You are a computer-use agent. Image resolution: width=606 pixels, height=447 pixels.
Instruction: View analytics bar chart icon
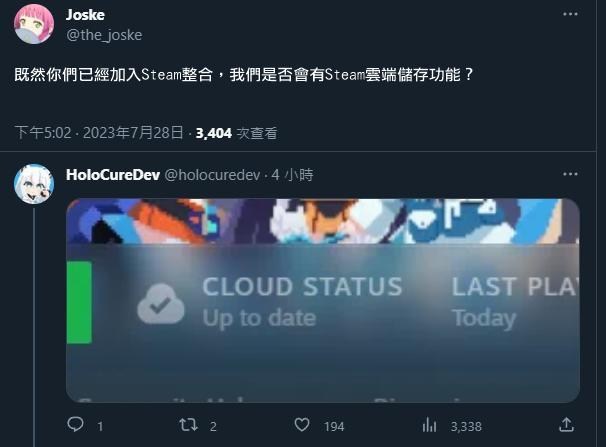pyautogui.click(x=429, y=425)
